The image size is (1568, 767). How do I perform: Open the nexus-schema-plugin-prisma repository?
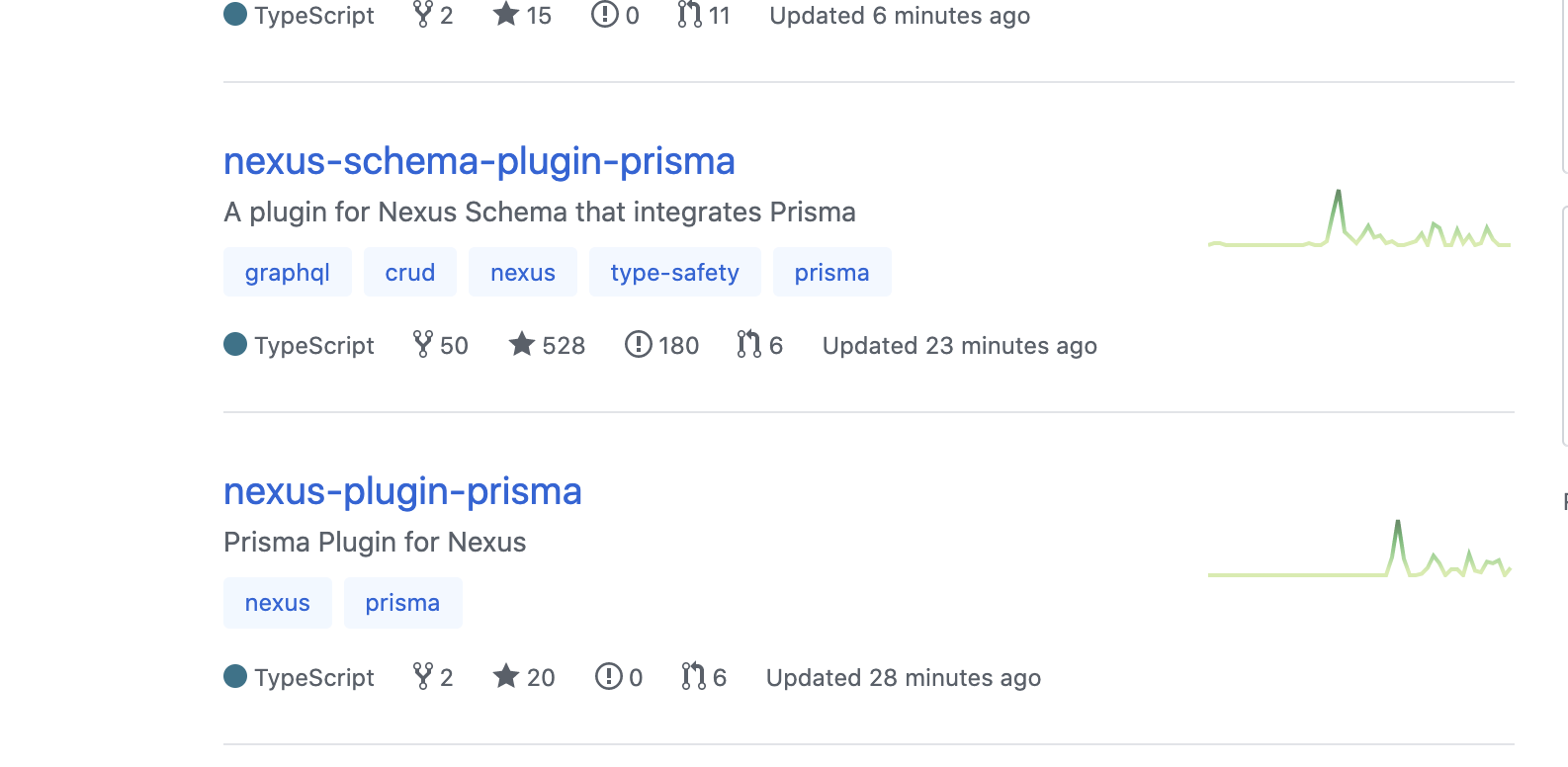click(479, 161)
